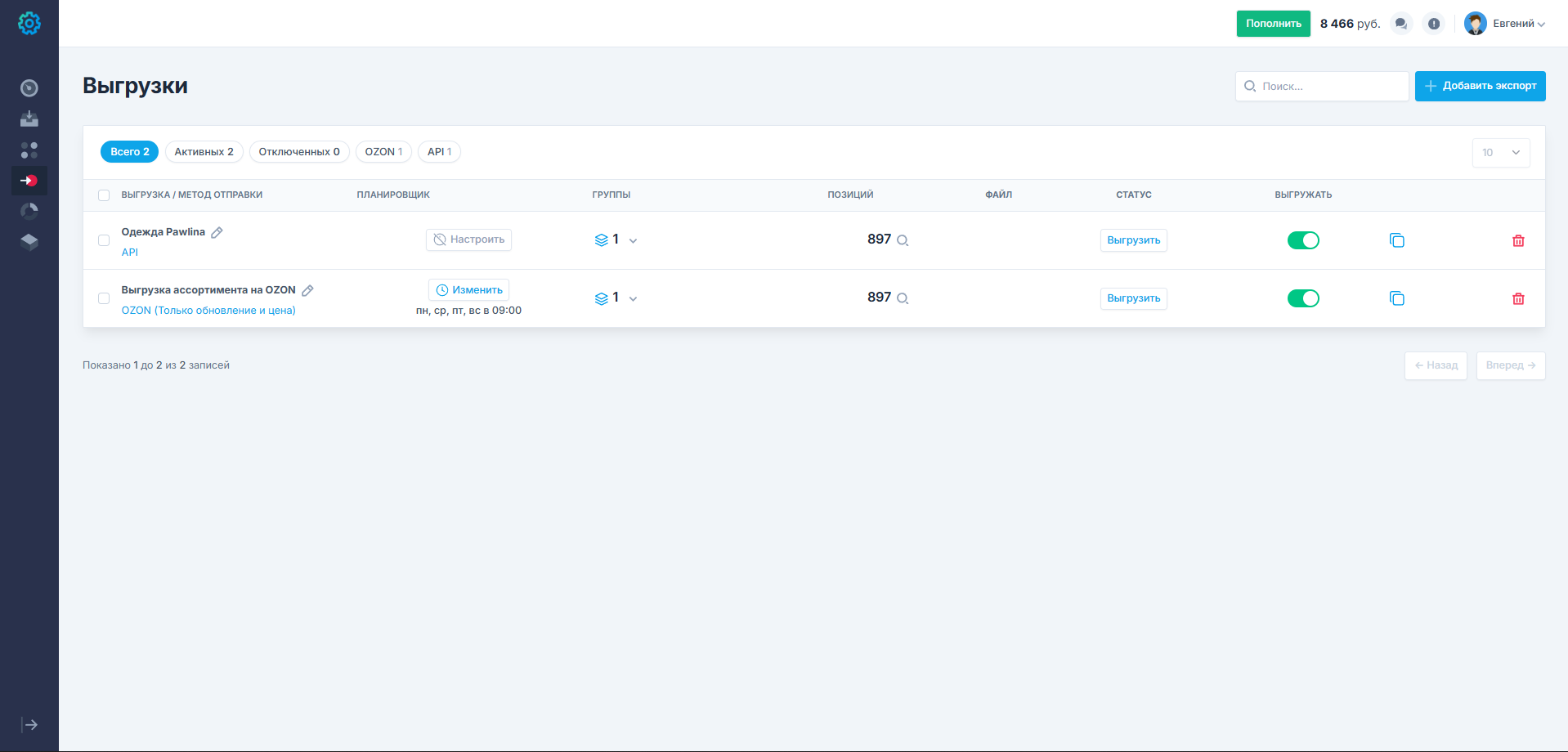Click Изменить scheduler for OZON export
This screenshot has height=752, width=1568.
[x=468, y=290]
